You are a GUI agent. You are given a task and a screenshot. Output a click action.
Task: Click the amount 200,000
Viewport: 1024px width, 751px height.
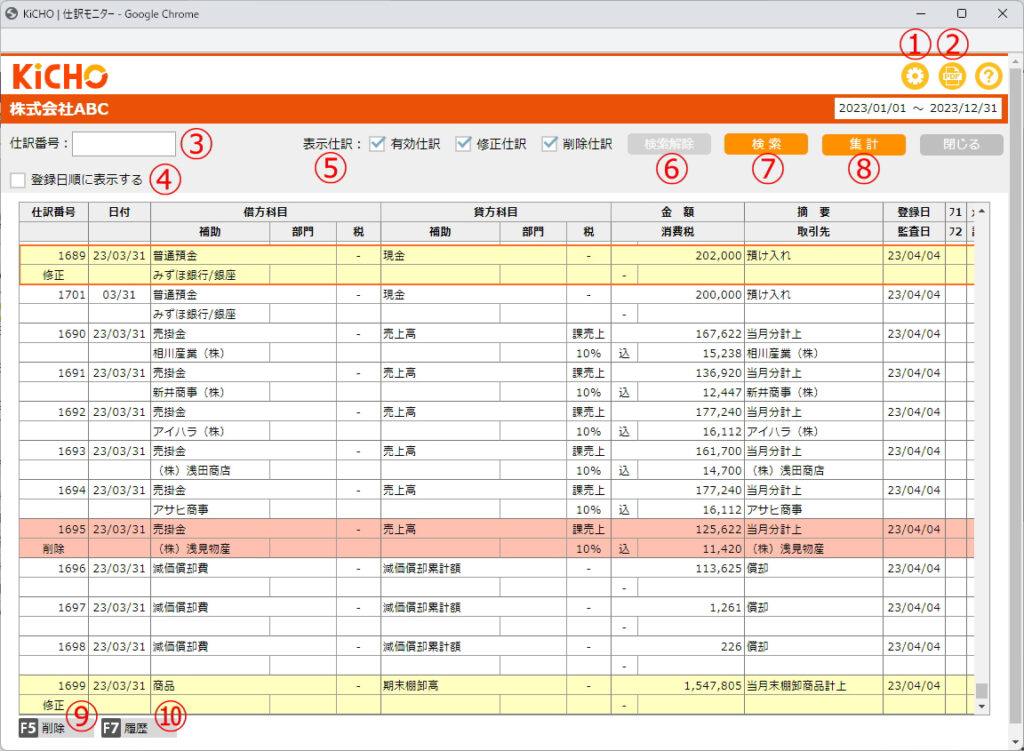point(718,295)
